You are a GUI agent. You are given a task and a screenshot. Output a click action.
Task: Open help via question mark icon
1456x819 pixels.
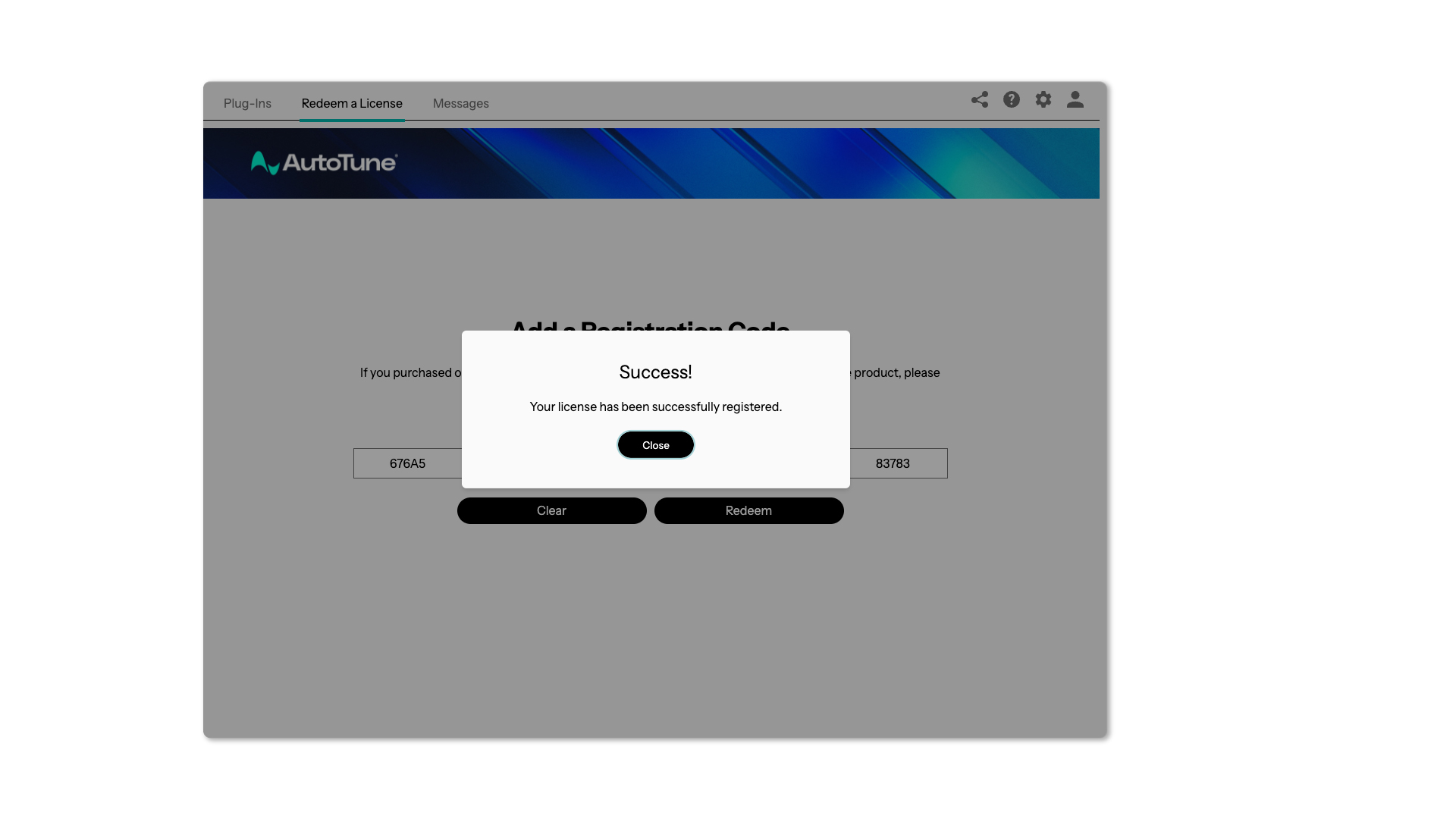1011,99
